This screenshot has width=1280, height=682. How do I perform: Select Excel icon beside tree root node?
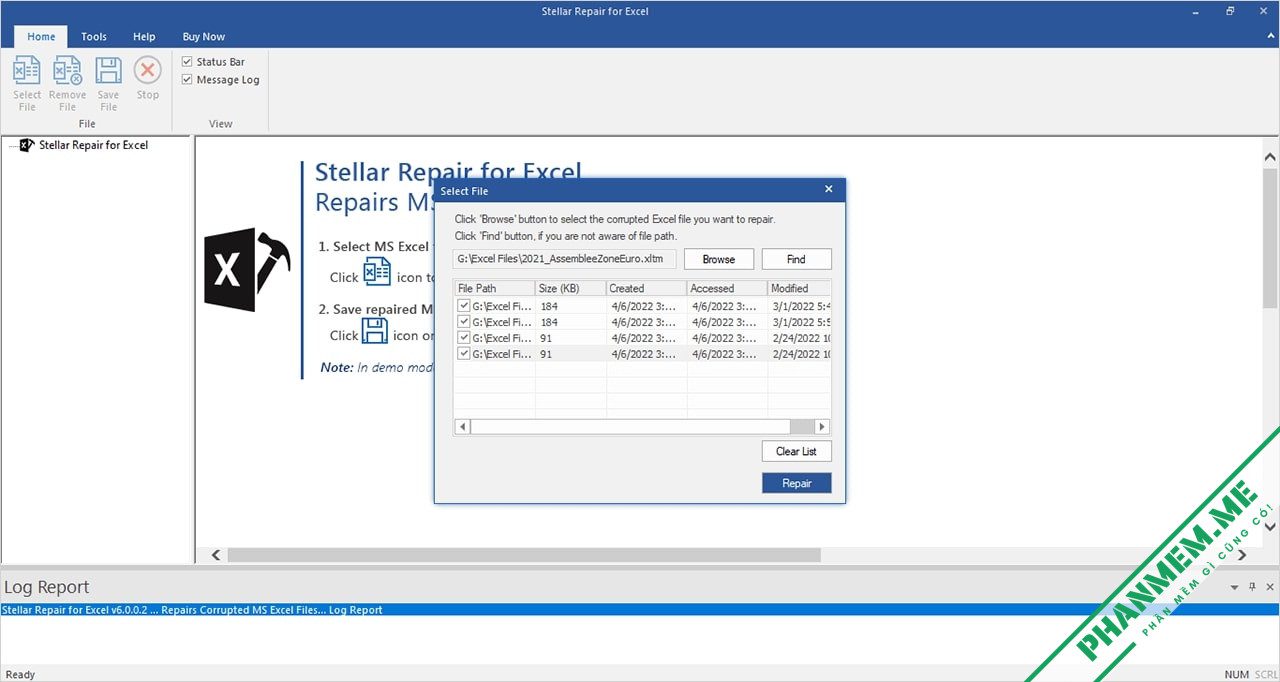pos(27,145)
